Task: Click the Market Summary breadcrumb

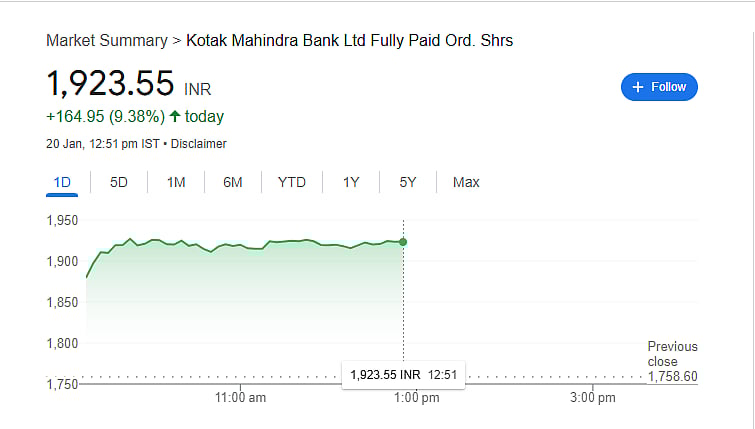Action: [x=106, y=41]
